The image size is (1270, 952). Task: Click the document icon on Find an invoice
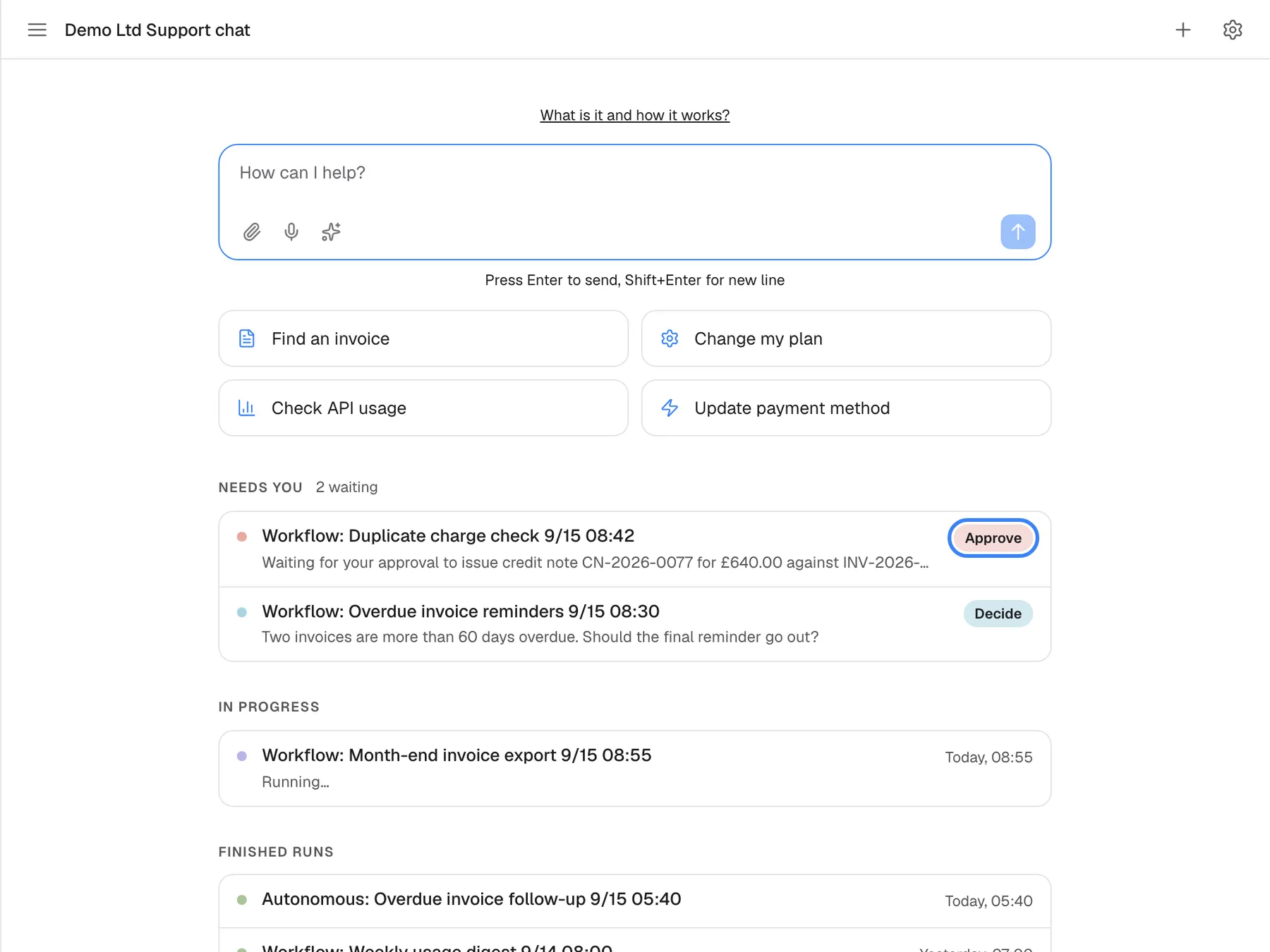(x=246, y=338)
